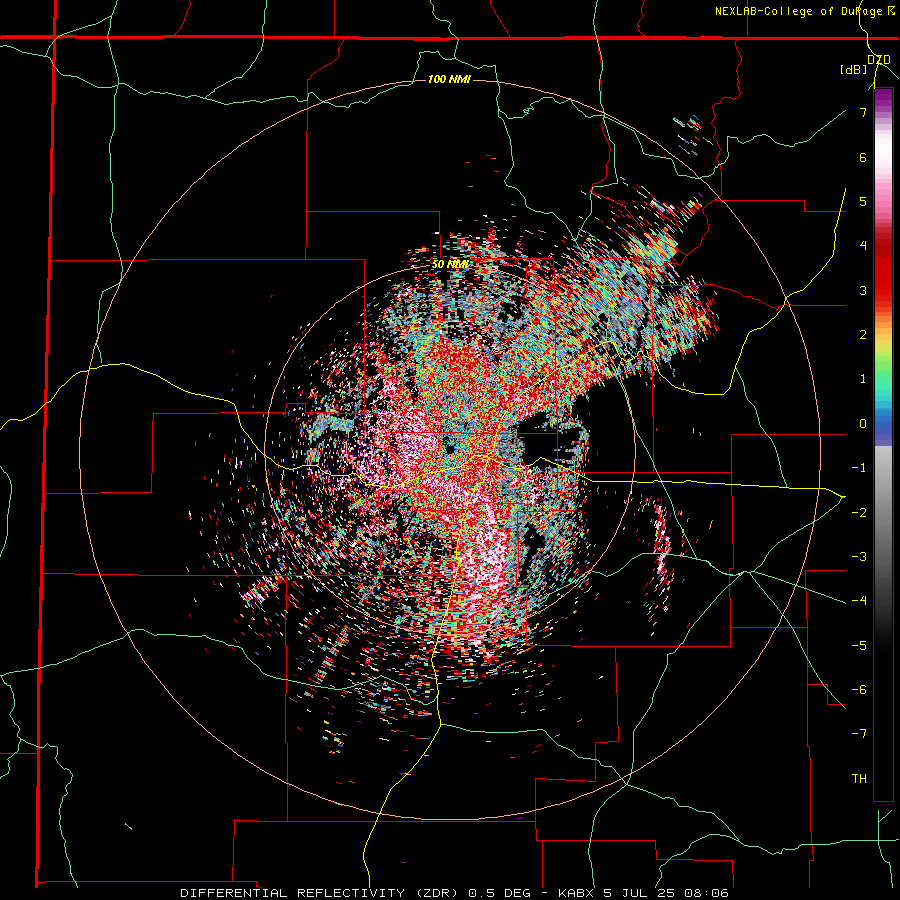Click the 7 value on the color scale
This screenshot has width=900, height=900.
[863, 112]
